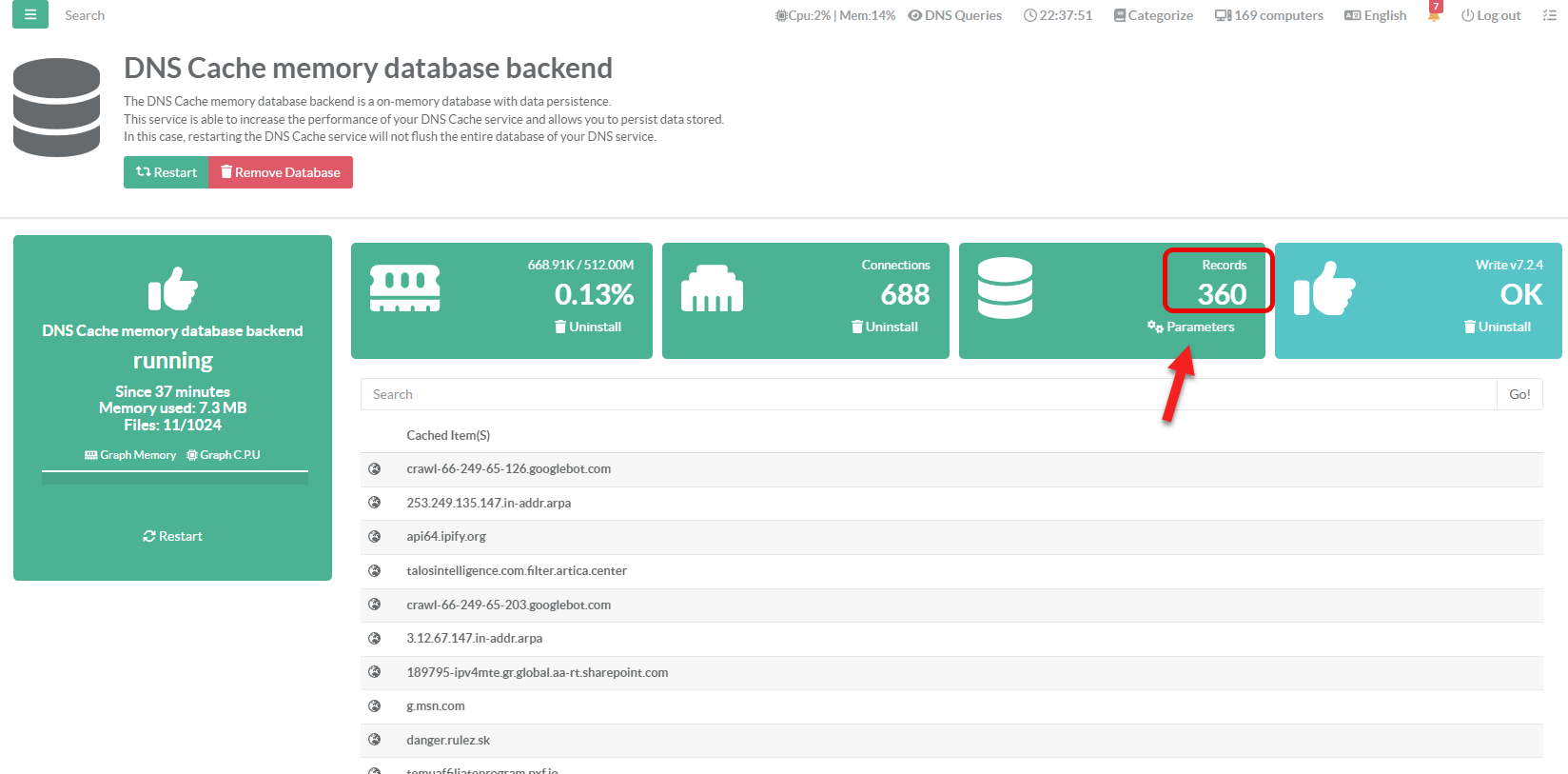Screen dimensions: 1568x774
Task: Click the cached items Search field
Action: [x=928, y=394]
